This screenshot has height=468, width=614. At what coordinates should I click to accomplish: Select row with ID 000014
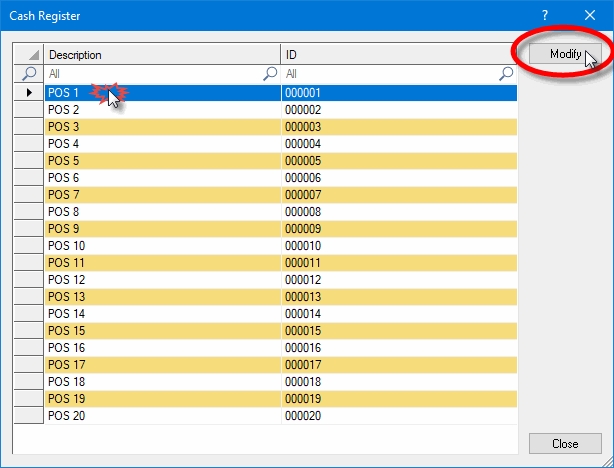[398, 313]
